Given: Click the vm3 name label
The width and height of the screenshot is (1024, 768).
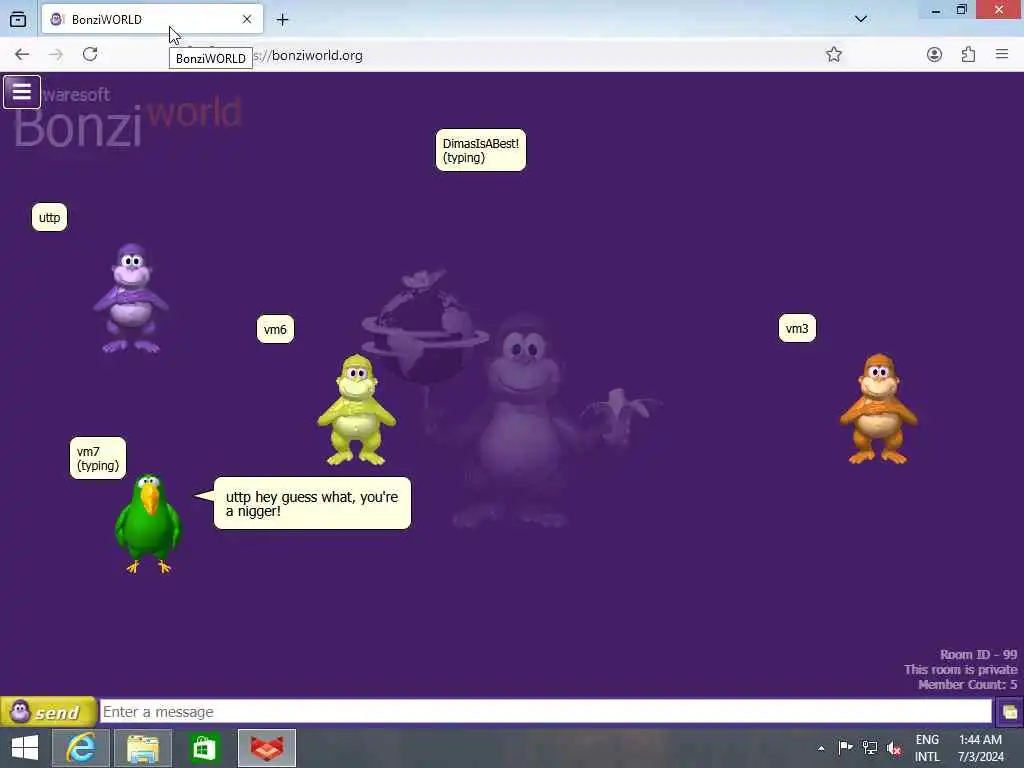Looking at the screenshot, I should 797,328.
